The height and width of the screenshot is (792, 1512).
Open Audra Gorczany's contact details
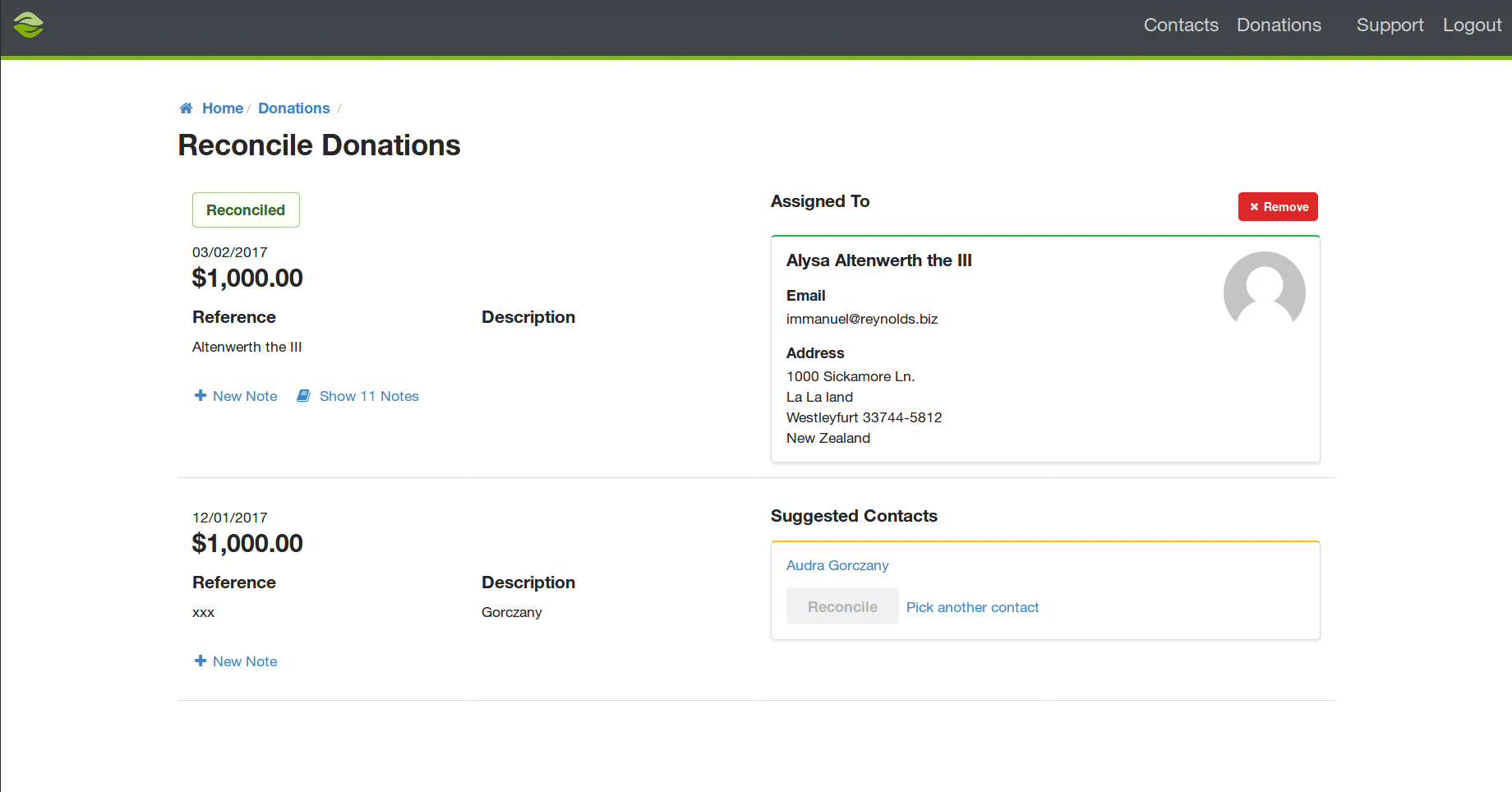tap(837, 565)
